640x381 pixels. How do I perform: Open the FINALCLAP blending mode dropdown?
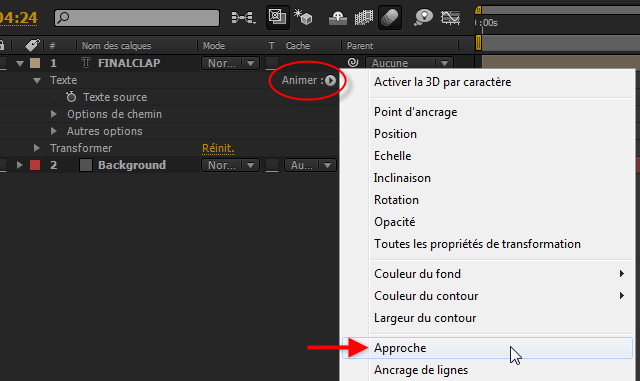click(x=230, y=63)
